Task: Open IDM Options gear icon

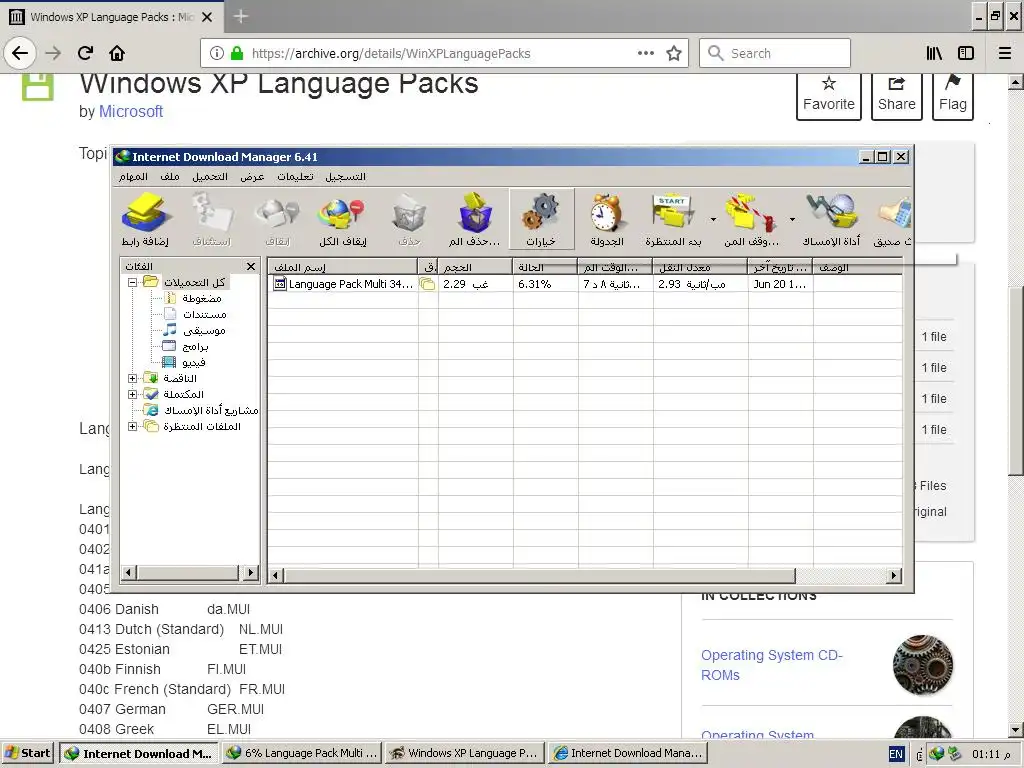Action: pyautogui.click(x=541, y=220)
